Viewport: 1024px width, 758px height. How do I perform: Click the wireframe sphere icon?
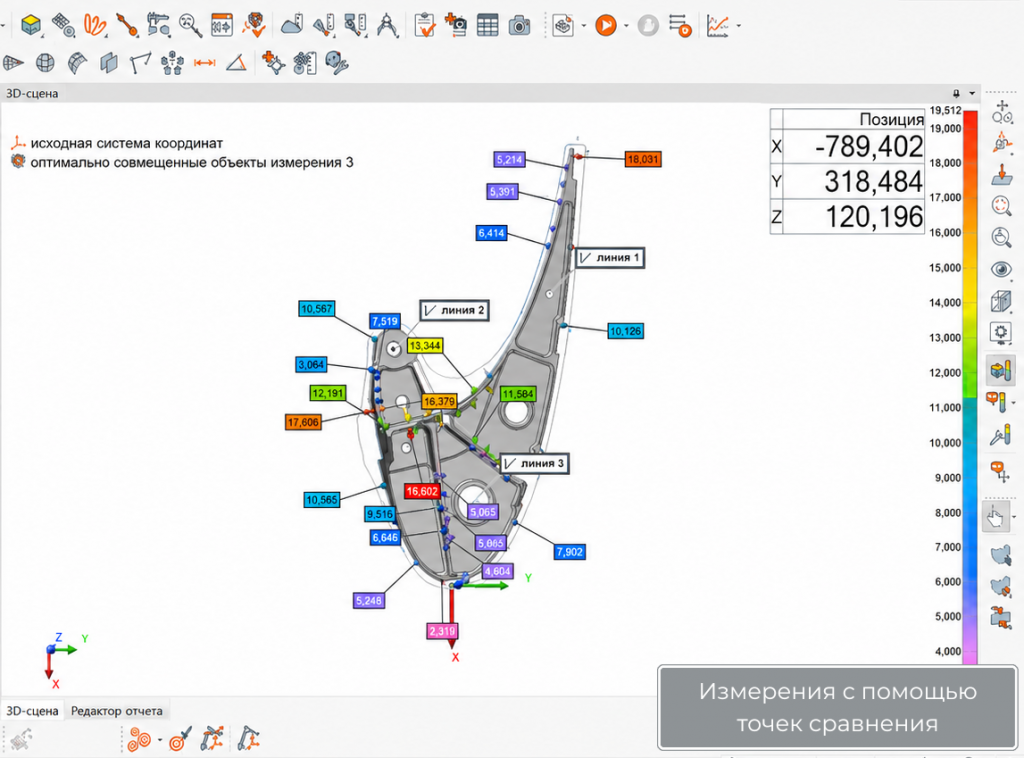[45, 63]
